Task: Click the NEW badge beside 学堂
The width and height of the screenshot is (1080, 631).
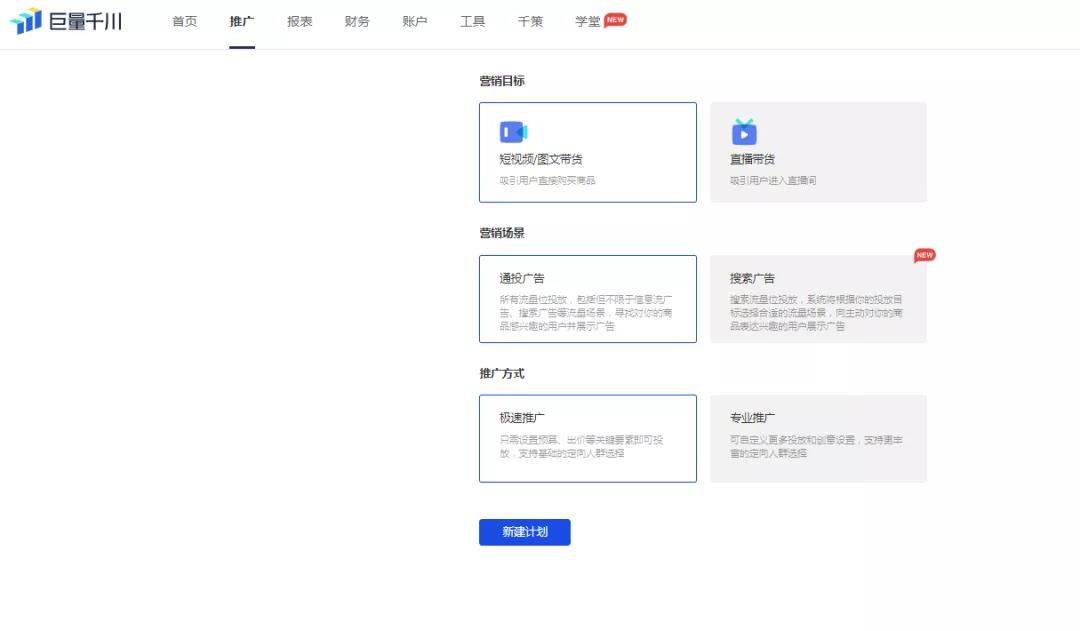Action: 616,20
